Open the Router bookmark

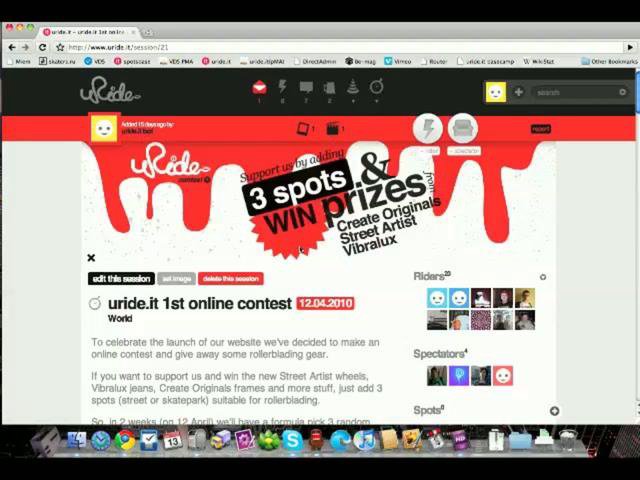pyautogui.click(x=435, y=61)
